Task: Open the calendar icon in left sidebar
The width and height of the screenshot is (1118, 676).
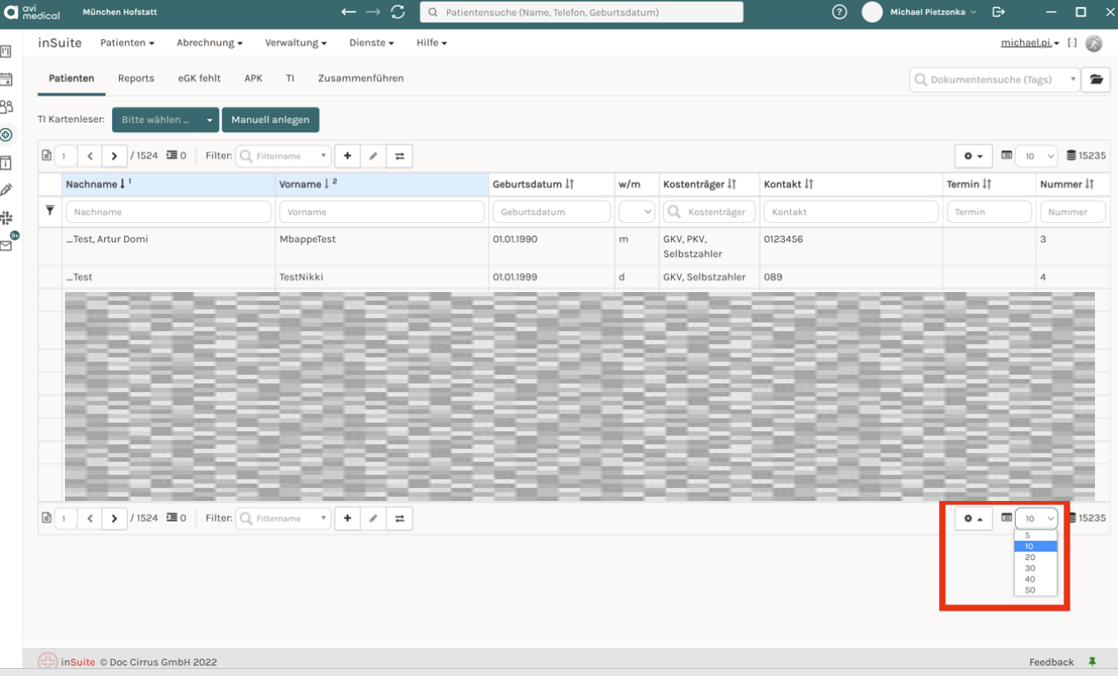Action: 6,79
